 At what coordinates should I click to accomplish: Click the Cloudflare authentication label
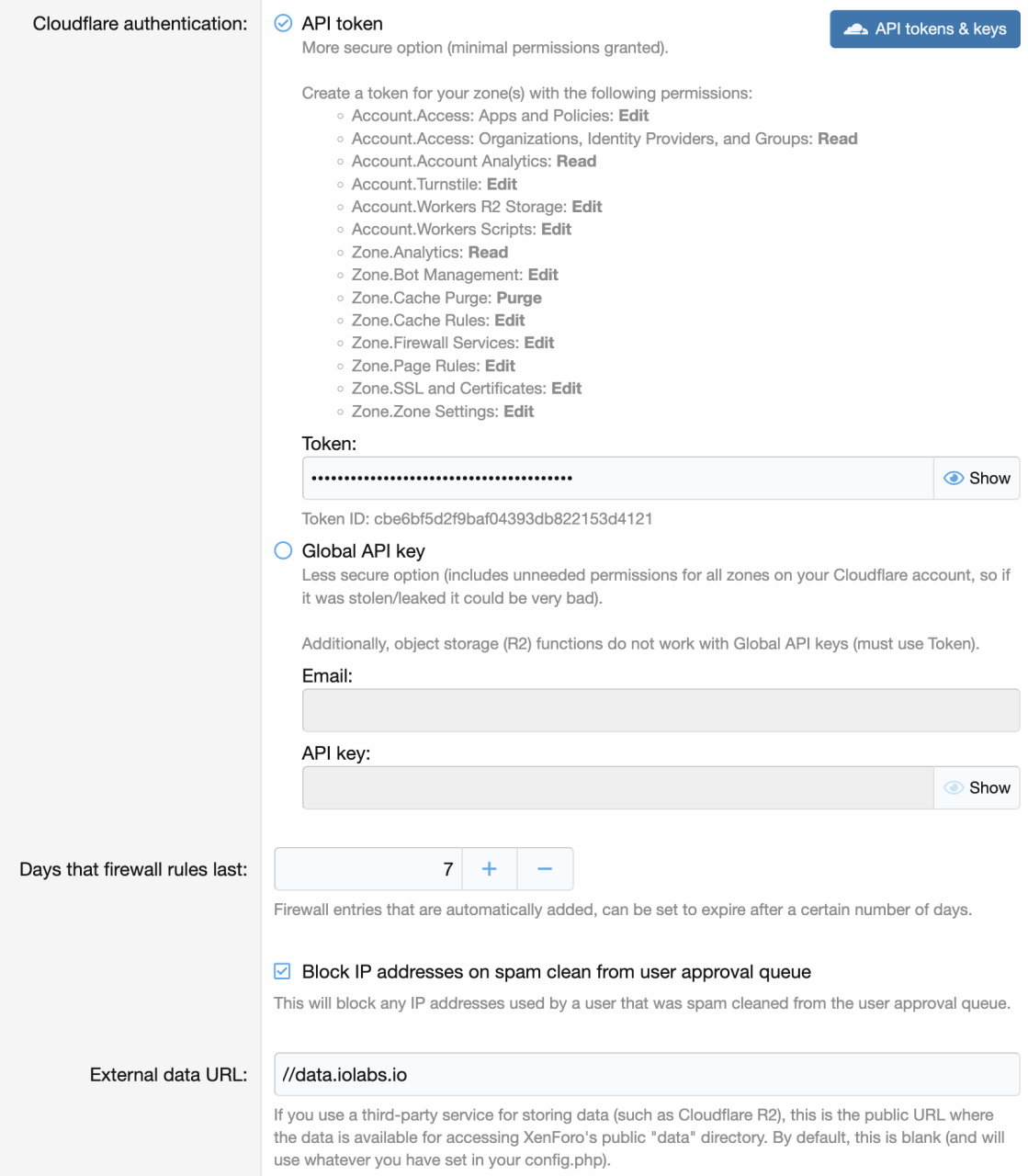pyautogui.click(x=140, y=24)
